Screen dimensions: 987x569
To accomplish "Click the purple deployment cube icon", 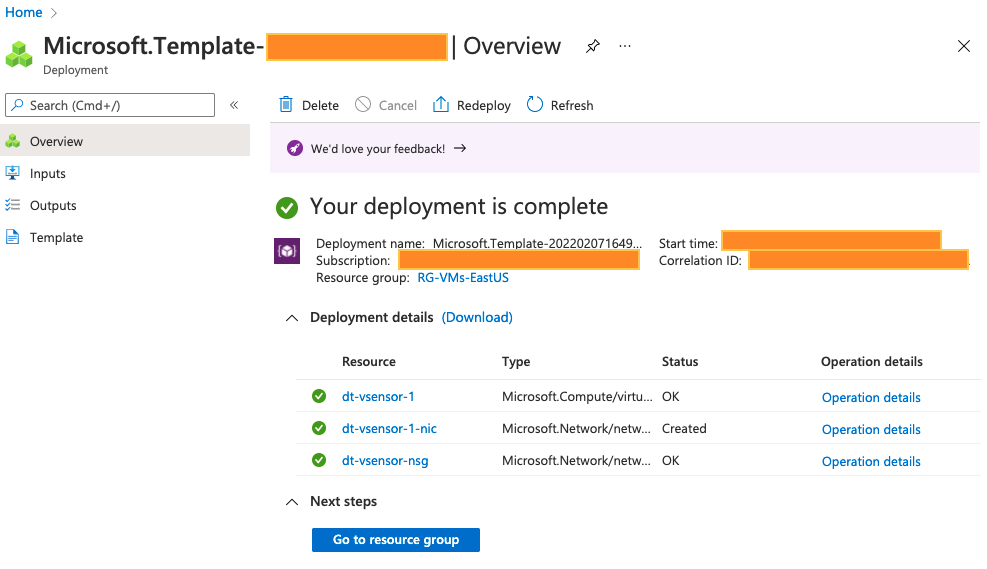I will (287, 251).
